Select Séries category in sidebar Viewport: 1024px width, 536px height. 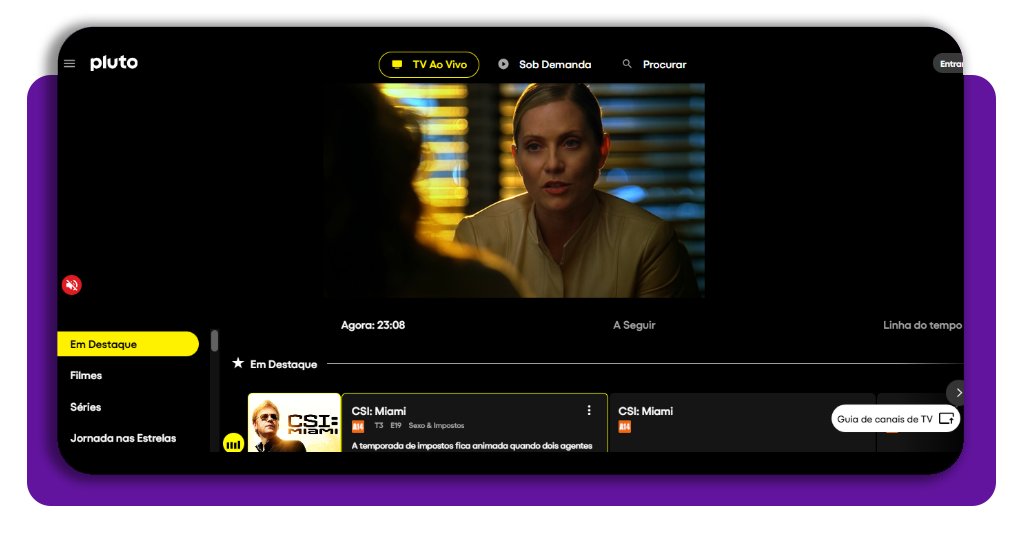coord(86,407)
